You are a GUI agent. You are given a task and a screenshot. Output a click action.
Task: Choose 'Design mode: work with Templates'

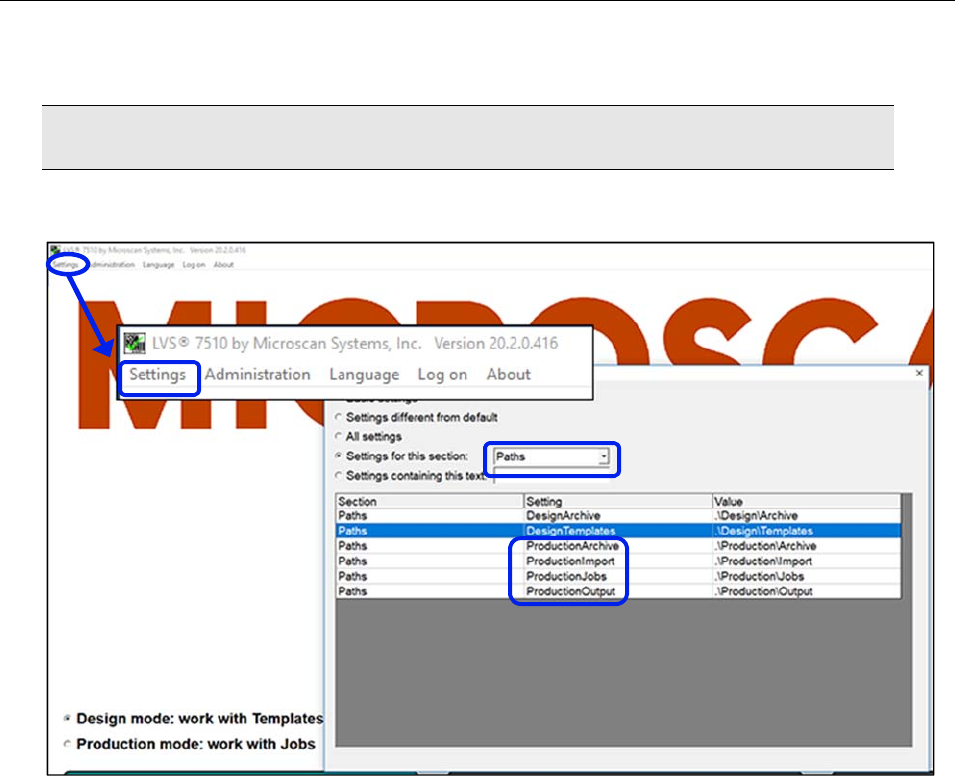point(68,719)
